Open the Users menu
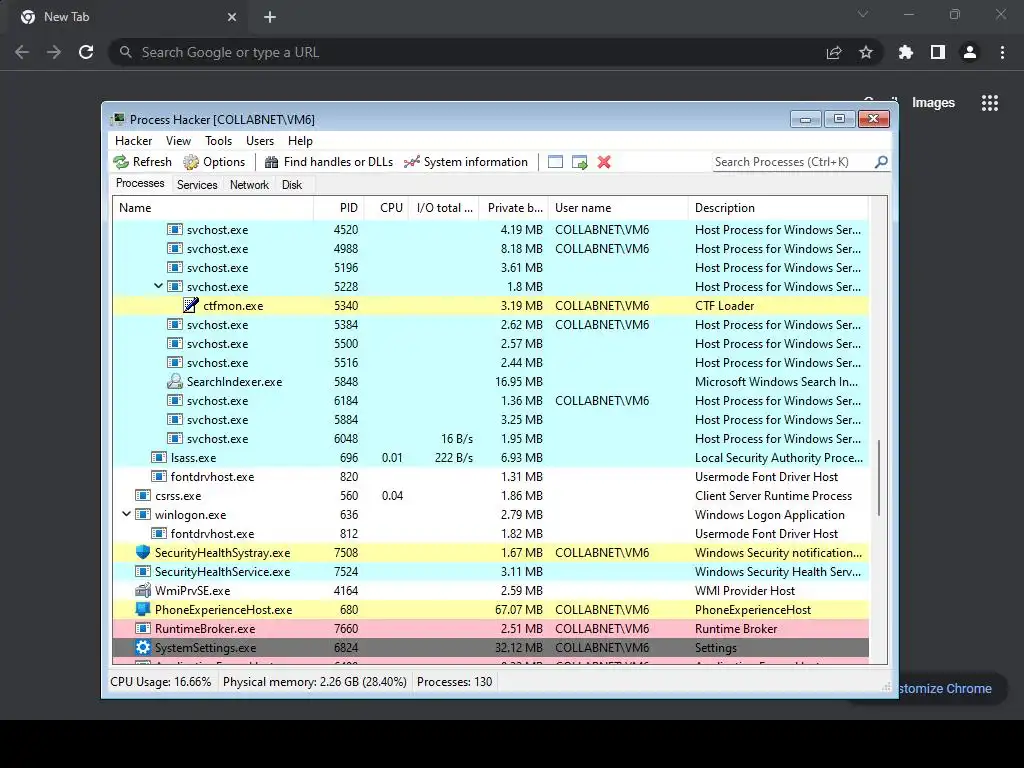Screen dimensions: 1024x768 pos(260,141)
